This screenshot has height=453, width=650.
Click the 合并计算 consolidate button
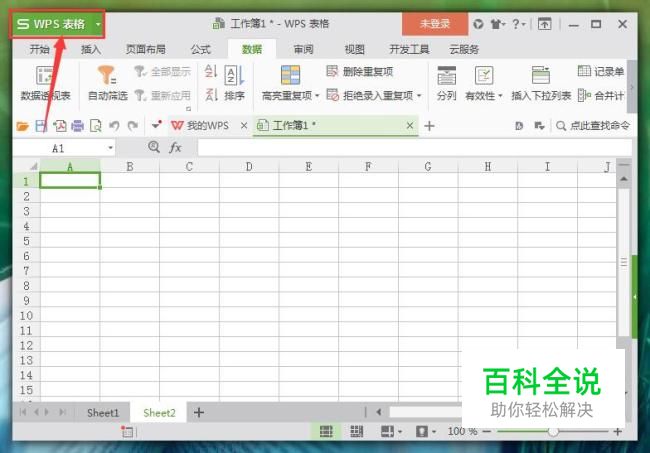(x=601, y=96)
